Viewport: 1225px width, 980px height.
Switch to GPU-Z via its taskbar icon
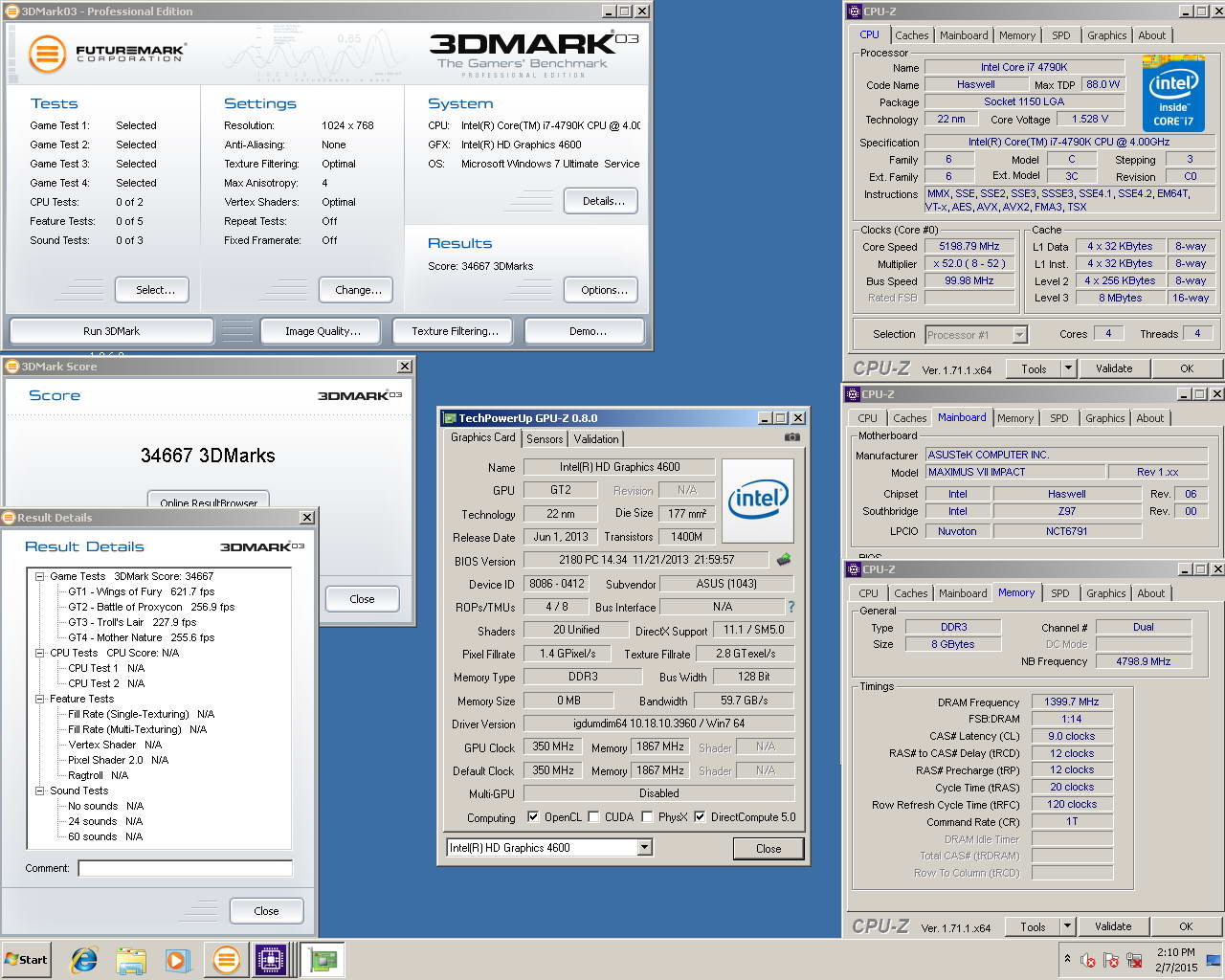(323, 960)
